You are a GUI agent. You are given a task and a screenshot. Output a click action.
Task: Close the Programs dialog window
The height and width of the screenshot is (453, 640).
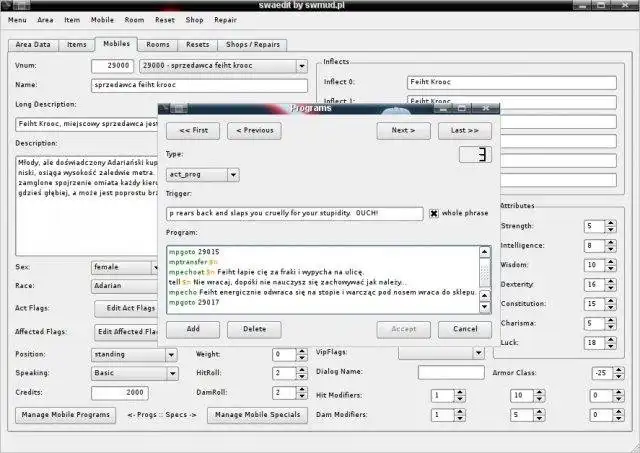click(x=486, y=107)
